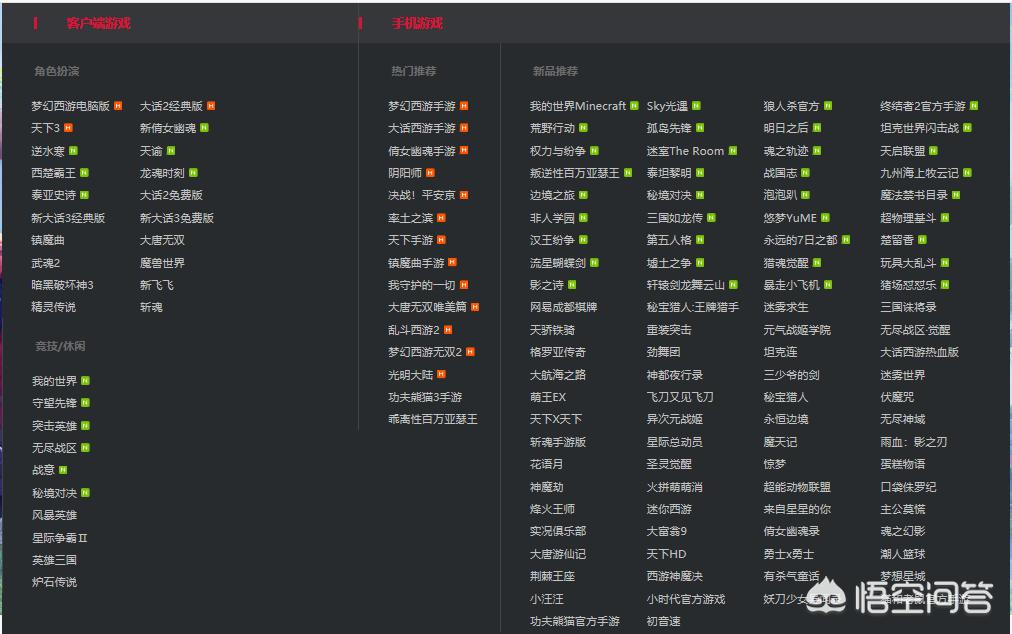Select the 蛋糕物语 entry
Screen dimensions: 1012x634
[x=903, y=464]
